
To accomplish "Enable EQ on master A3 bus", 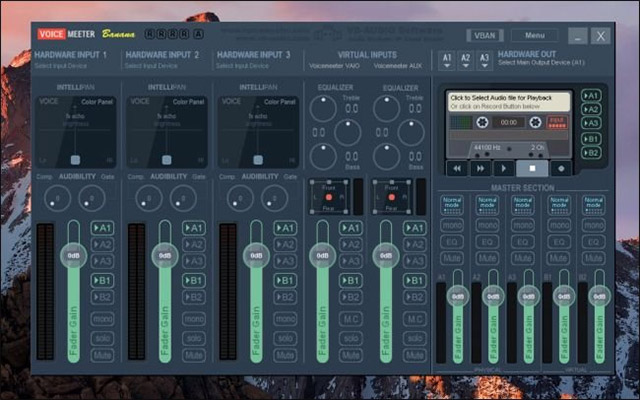I will pos(523,242).
